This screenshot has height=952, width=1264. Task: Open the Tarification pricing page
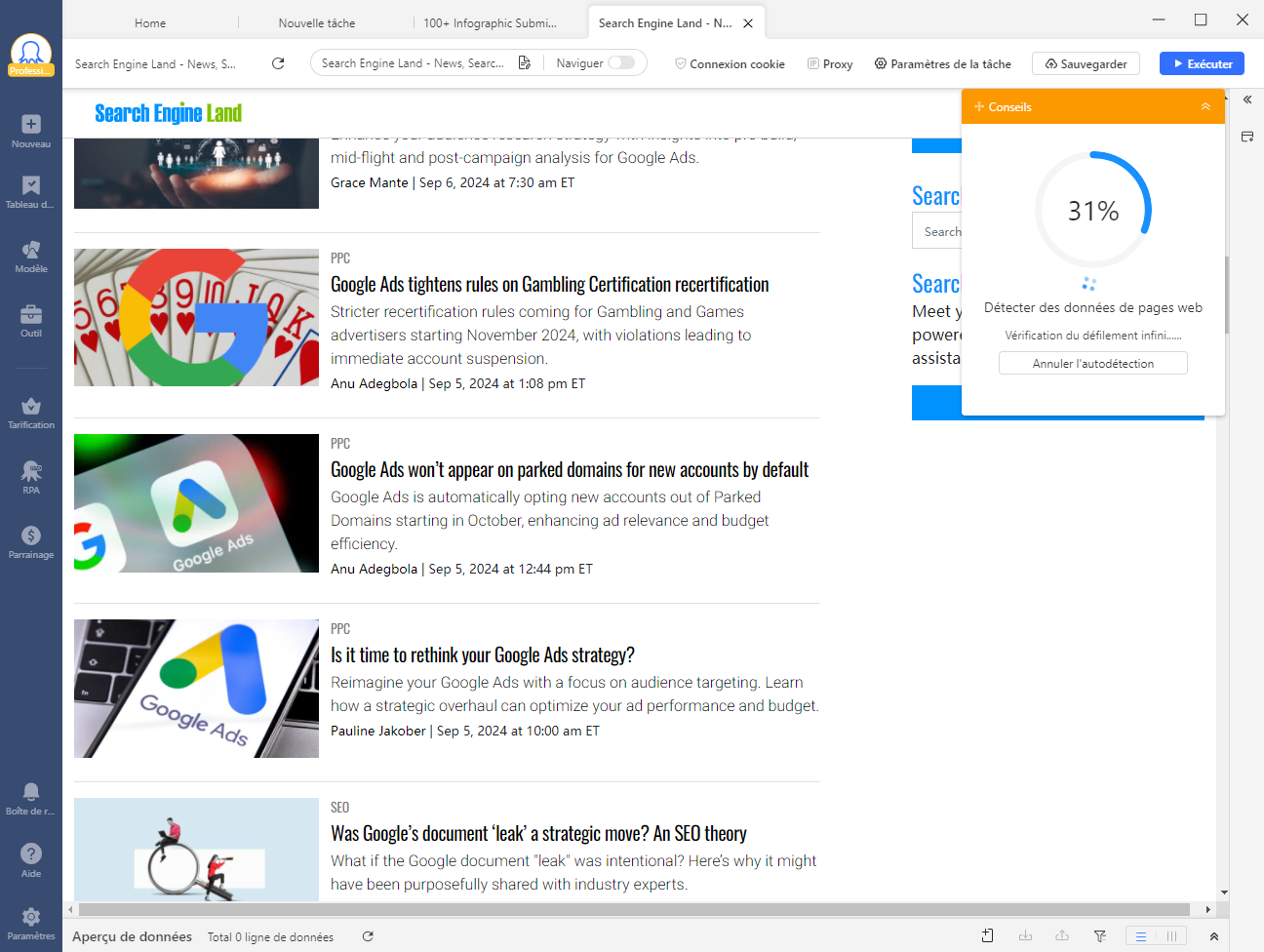(x=31, y=413)
